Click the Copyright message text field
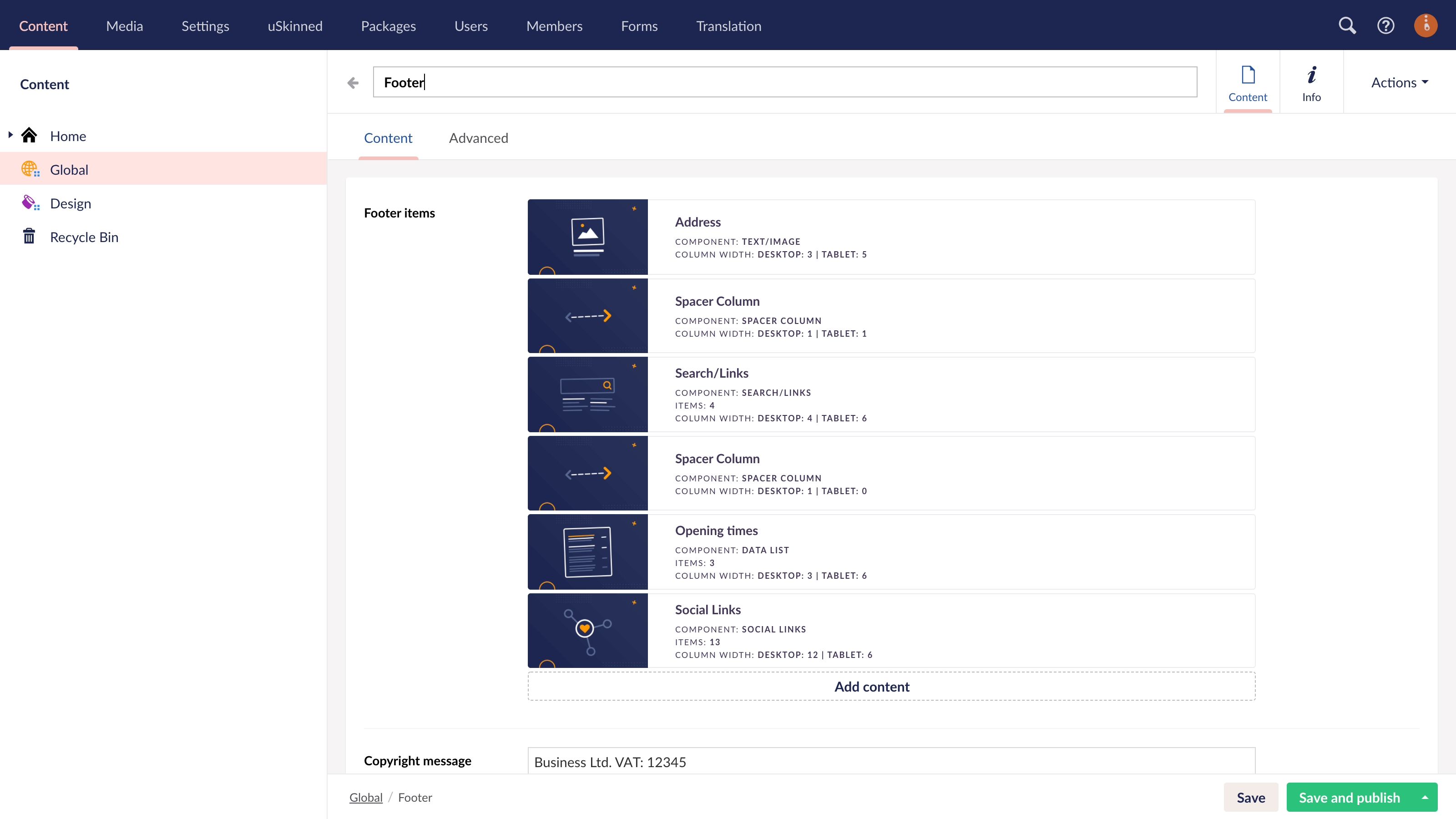 click(891, 761)
